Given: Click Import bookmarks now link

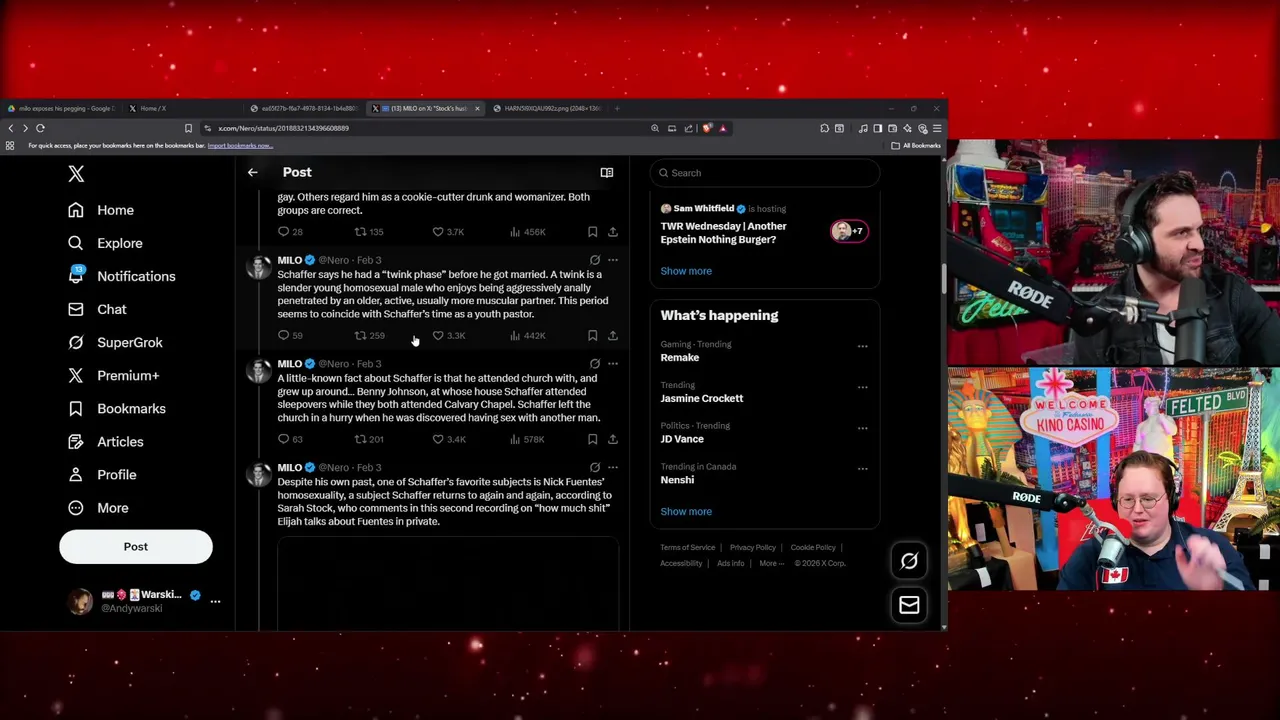Looking at the screenshot, I should [240, 146].
